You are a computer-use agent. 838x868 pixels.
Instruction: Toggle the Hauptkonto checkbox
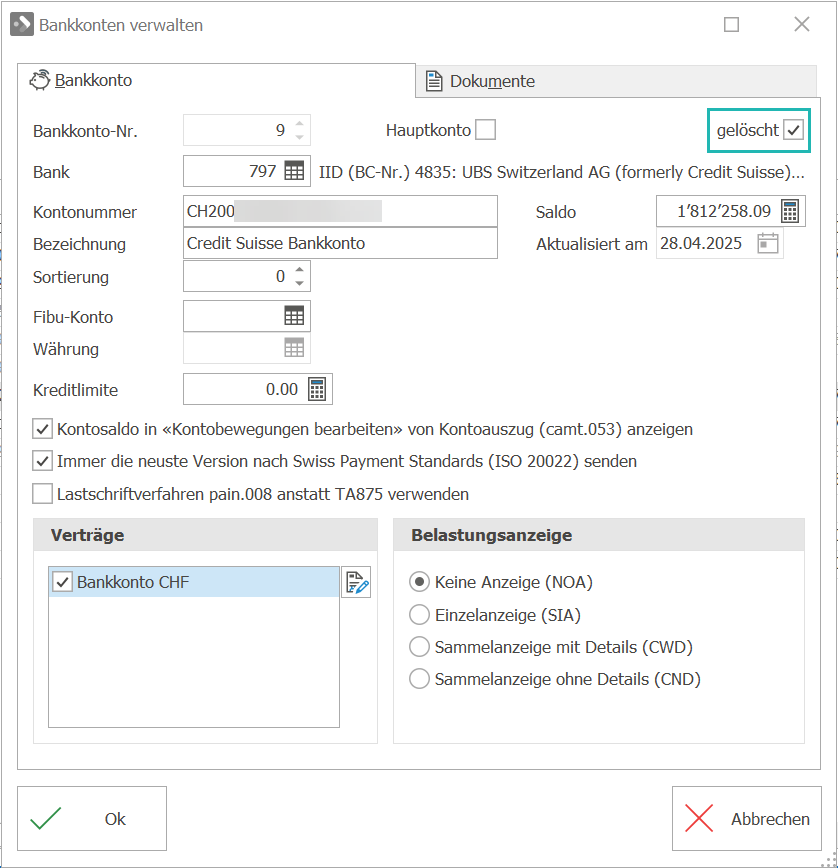(485, 130)
